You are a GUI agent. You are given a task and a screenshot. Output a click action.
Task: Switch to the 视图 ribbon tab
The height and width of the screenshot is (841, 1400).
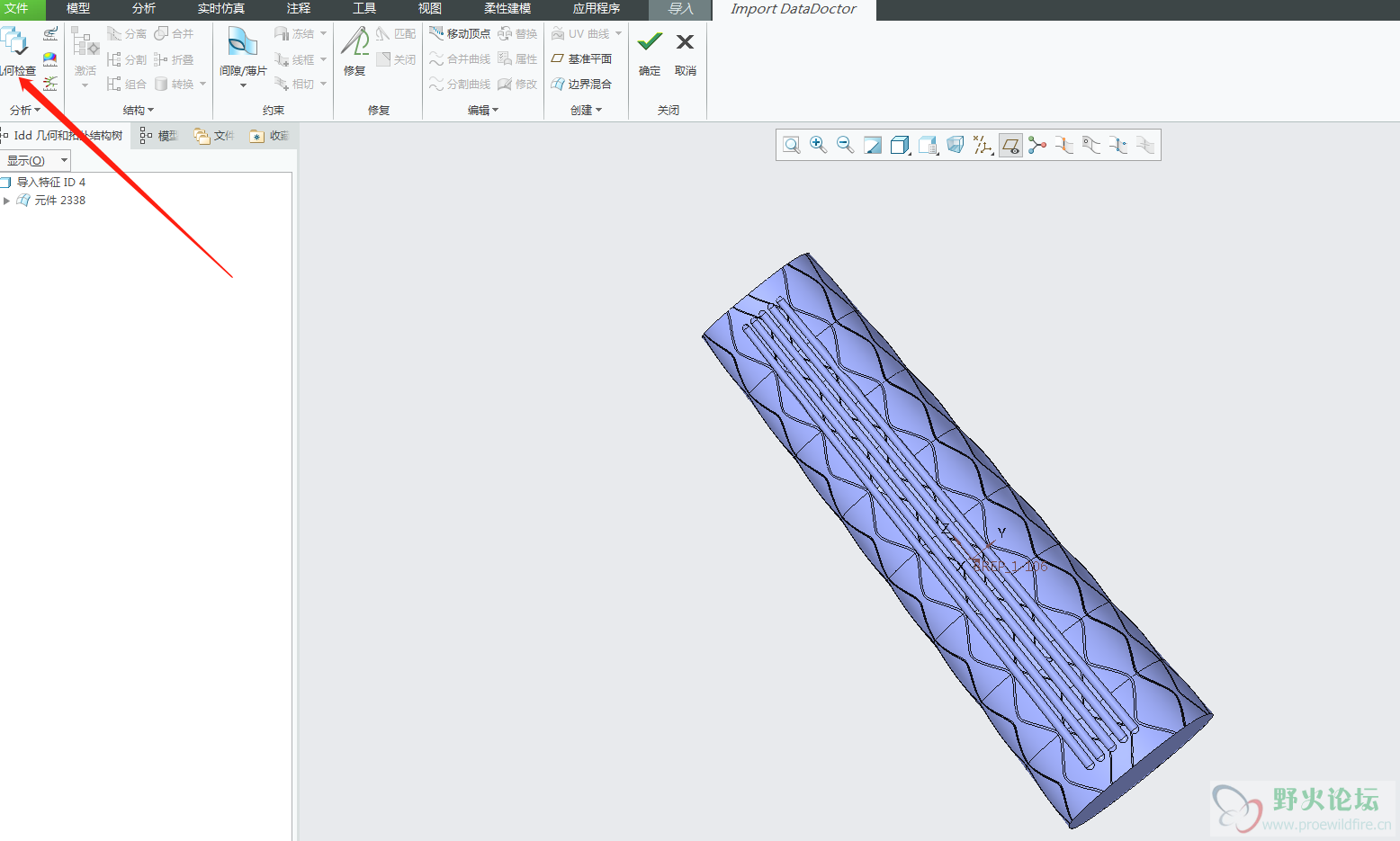point(430,9)
